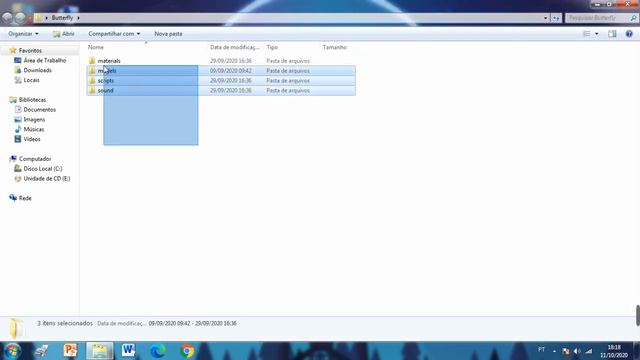
Task: Click the PT language indicator
Action: [x=541, y=350]
